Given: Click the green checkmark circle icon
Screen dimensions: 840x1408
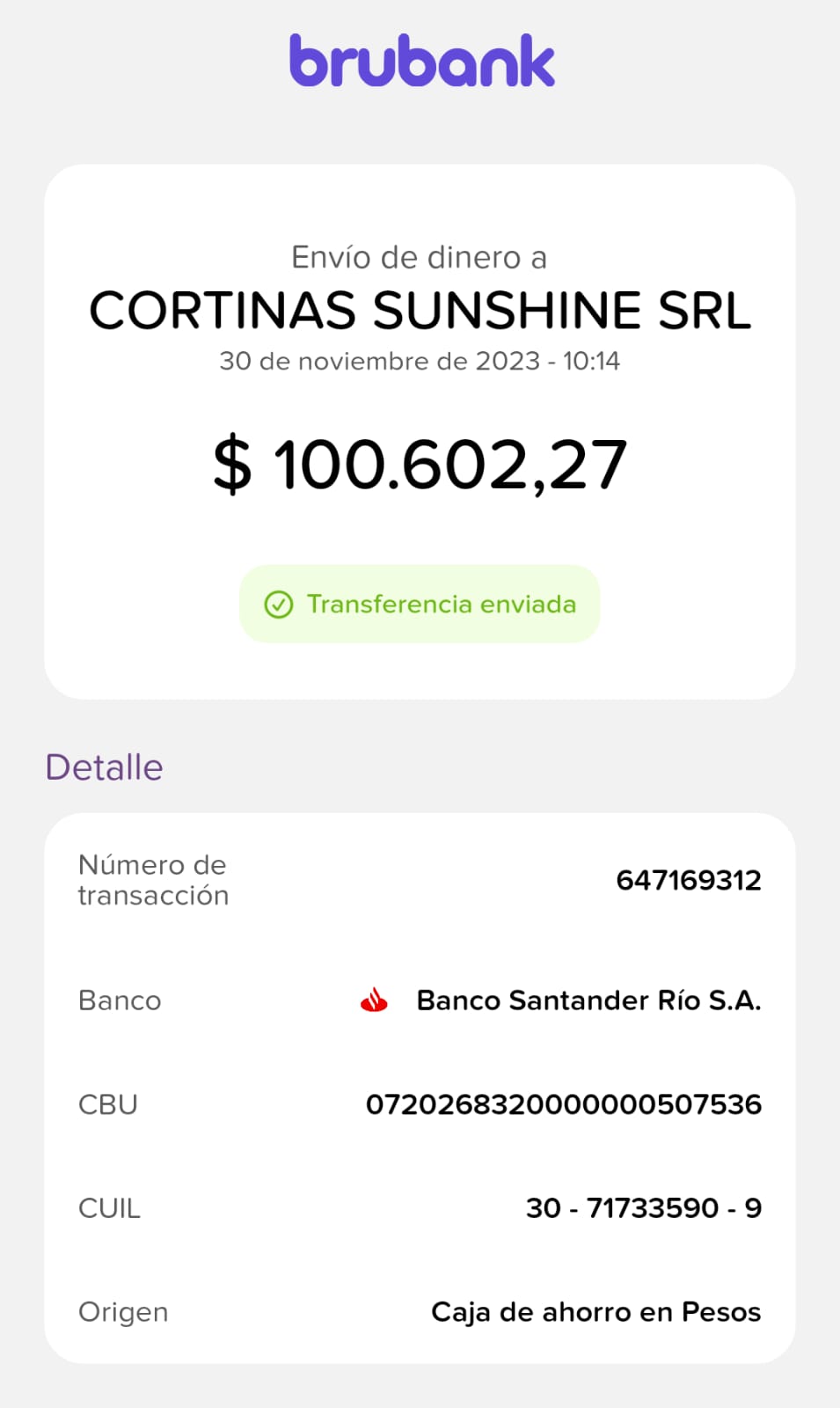Looking at the screenshot, I should click(x=279, y=605).
